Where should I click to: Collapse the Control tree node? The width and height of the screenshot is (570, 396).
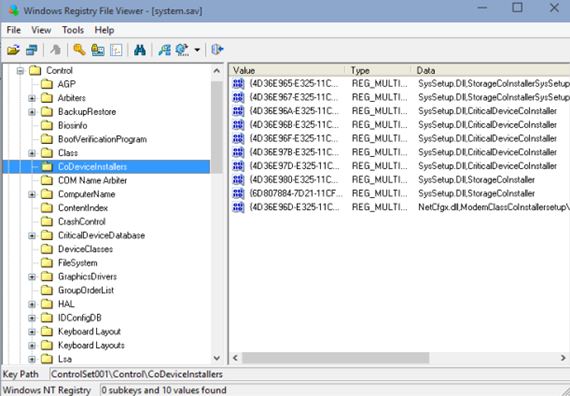tap(20, 71)
